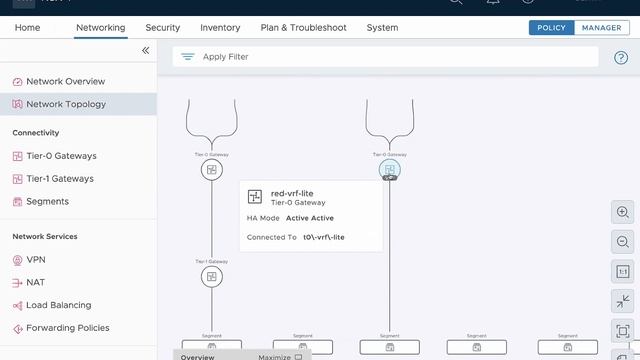Click the Apply Filter field

pyautogui.click(x=385, y=57)
